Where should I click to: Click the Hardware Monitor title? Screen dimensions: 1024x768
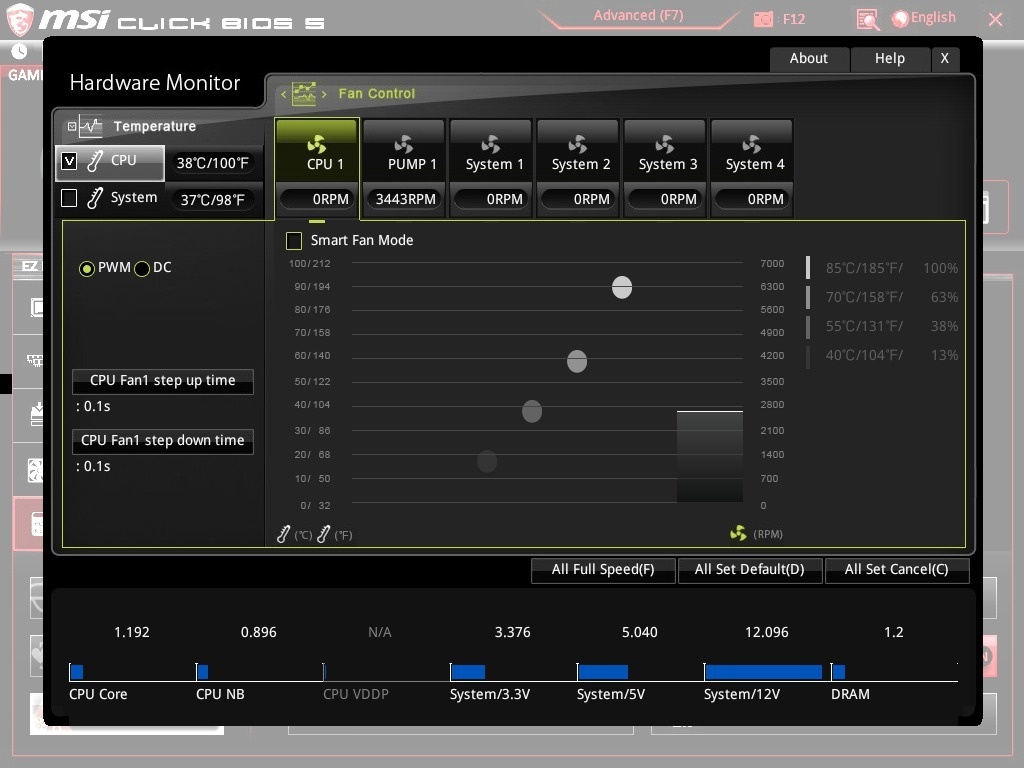[x=155, y=83]
